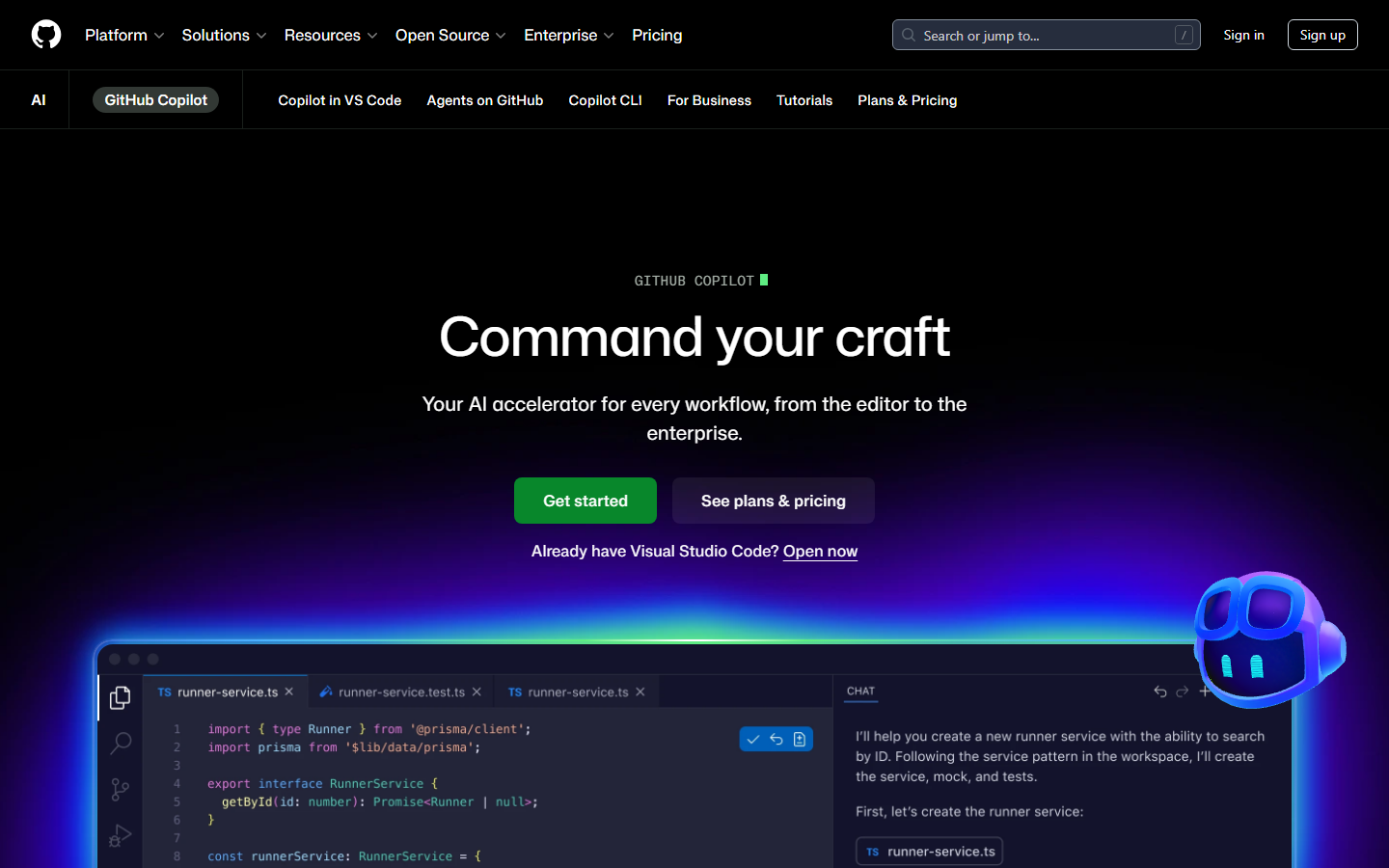
Task: Open the Copilot CLI page
Action: coord(605,100)
